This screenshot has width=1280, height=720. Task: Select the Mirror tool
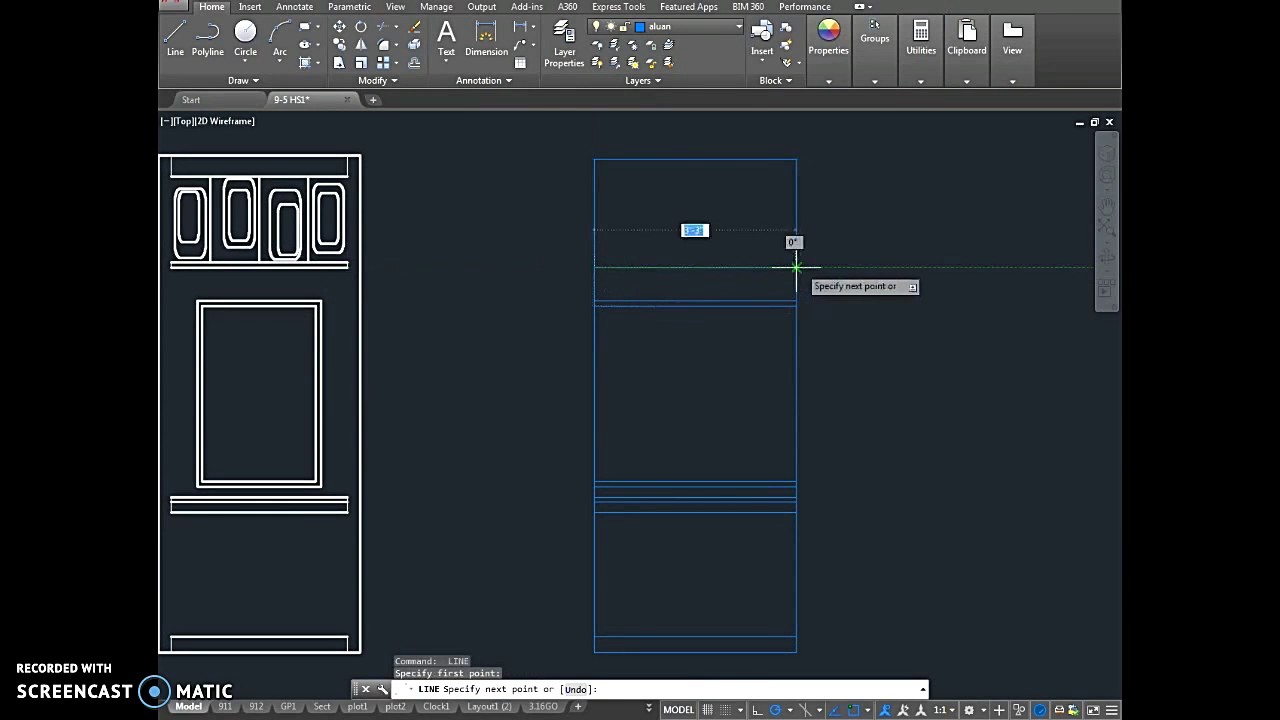point(361,44)
